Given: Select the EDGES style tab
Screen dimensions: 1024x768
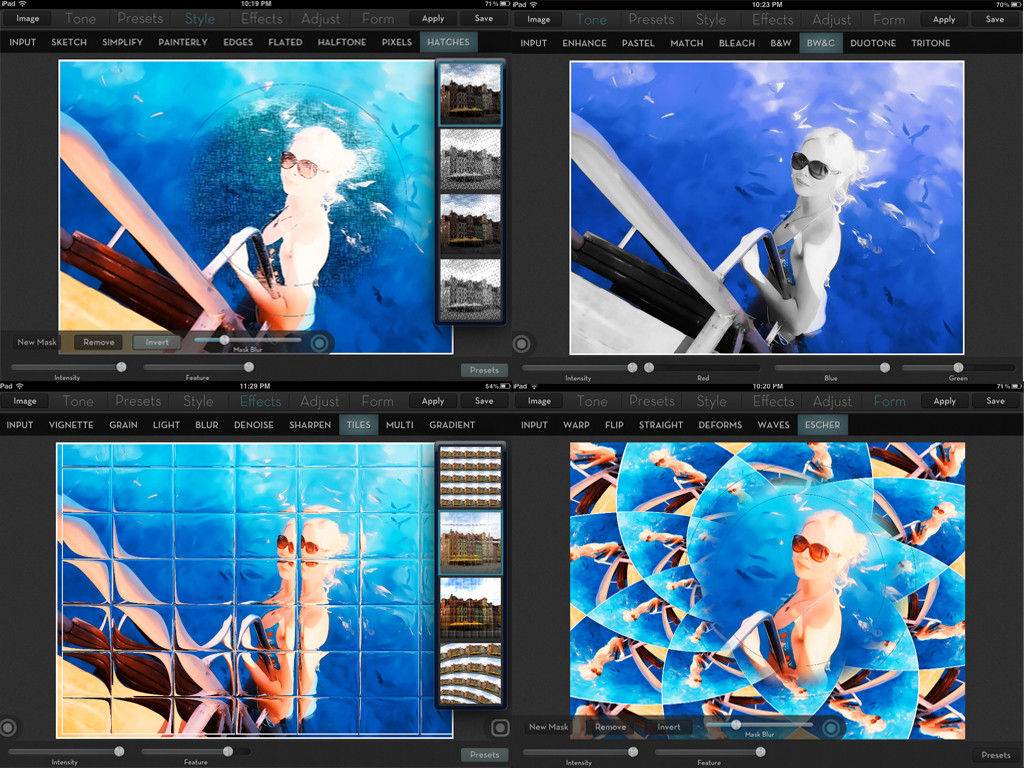Looking at the screenshot, I should point(238,42).
